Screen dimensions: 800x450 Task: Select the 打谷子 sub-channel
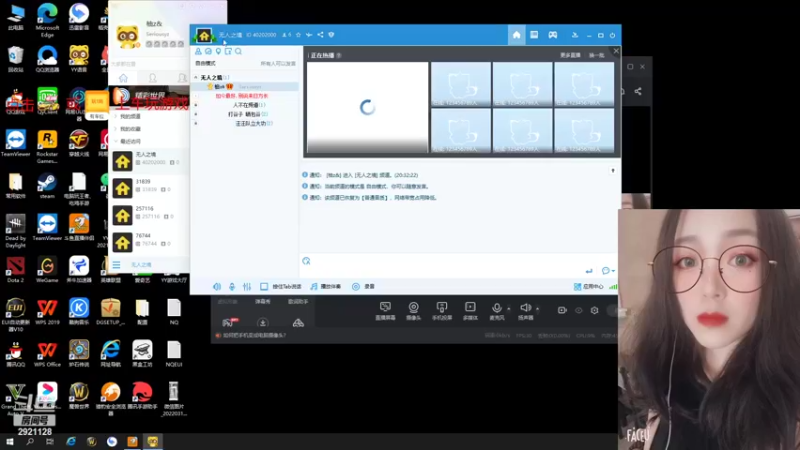247,114
